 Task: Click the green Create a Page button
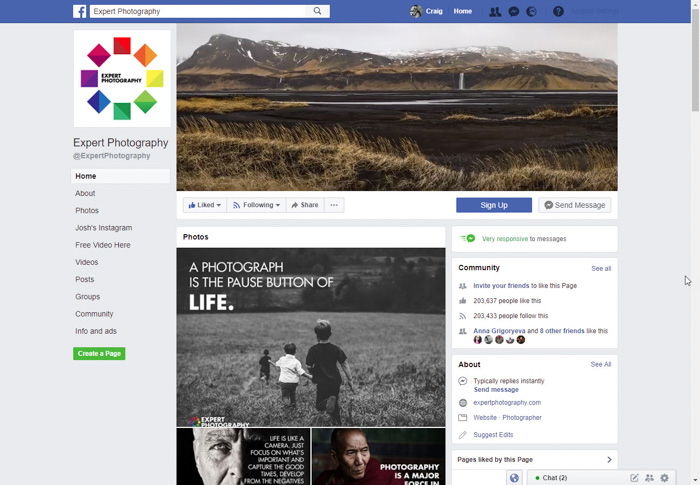click(99, 354)
